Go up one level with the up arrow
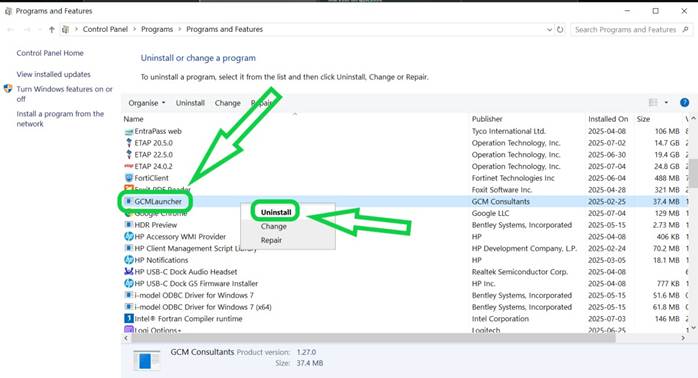The height and width of the screenshot is (378, 698). [x=52, y=29]
